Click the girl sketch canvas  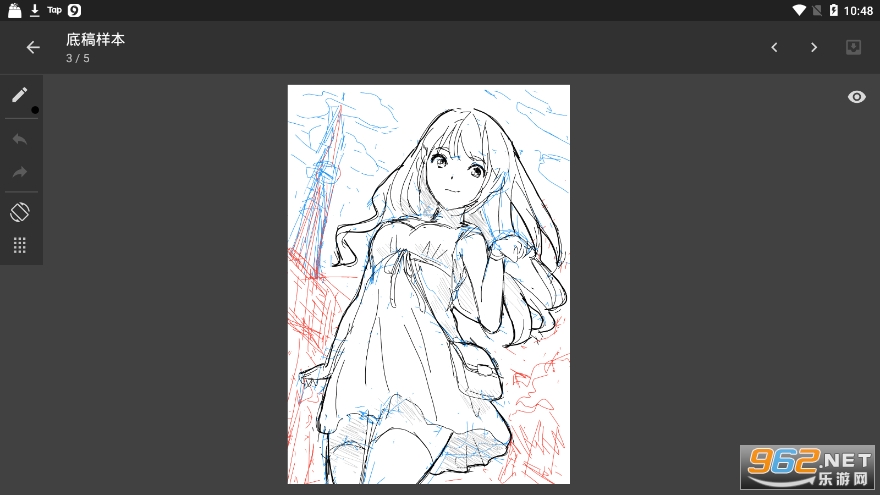tap(428, 284)
